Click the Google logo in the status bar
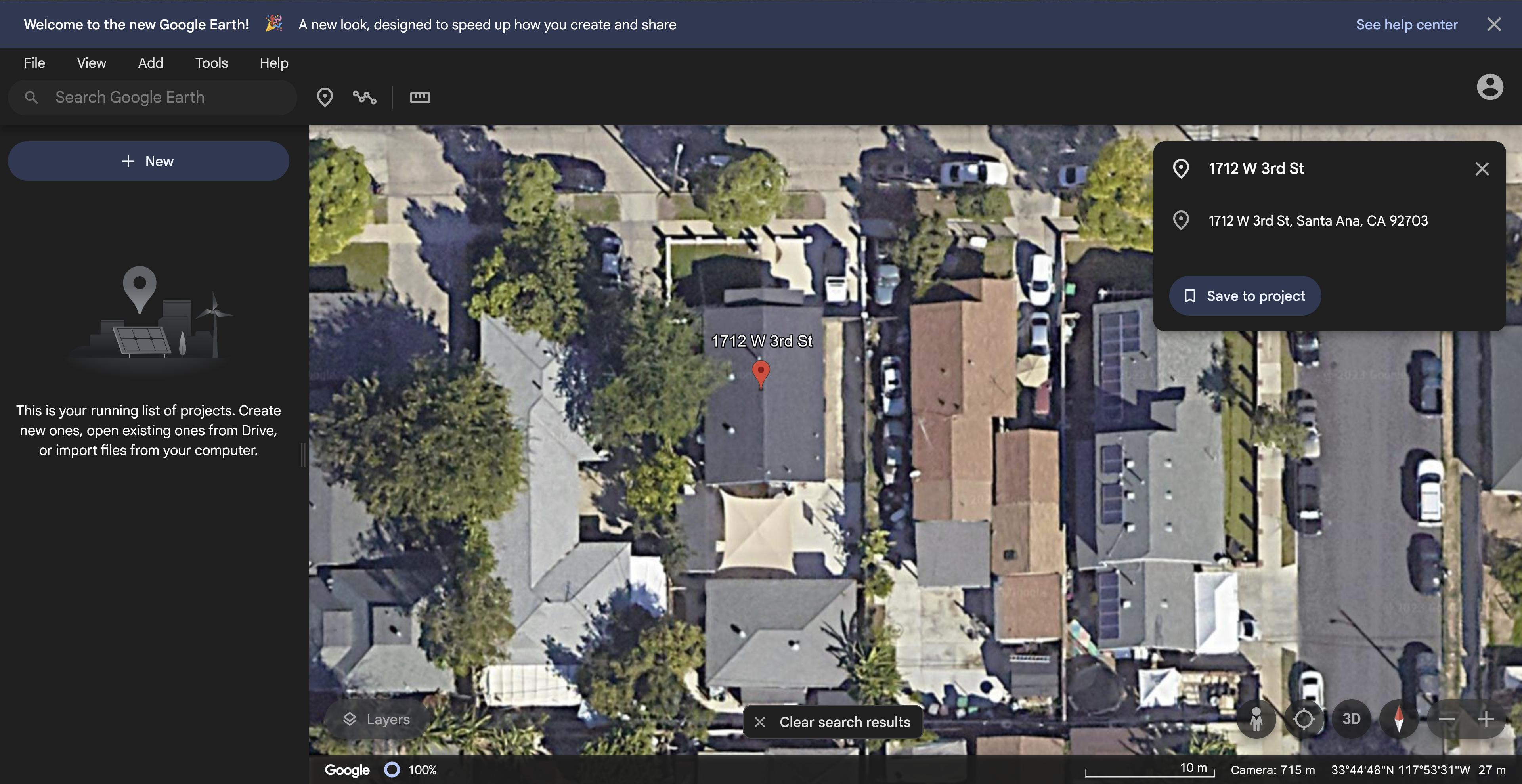Image resolution: width=1522 pixels, height=784 pixels. [x=347, y=770]
